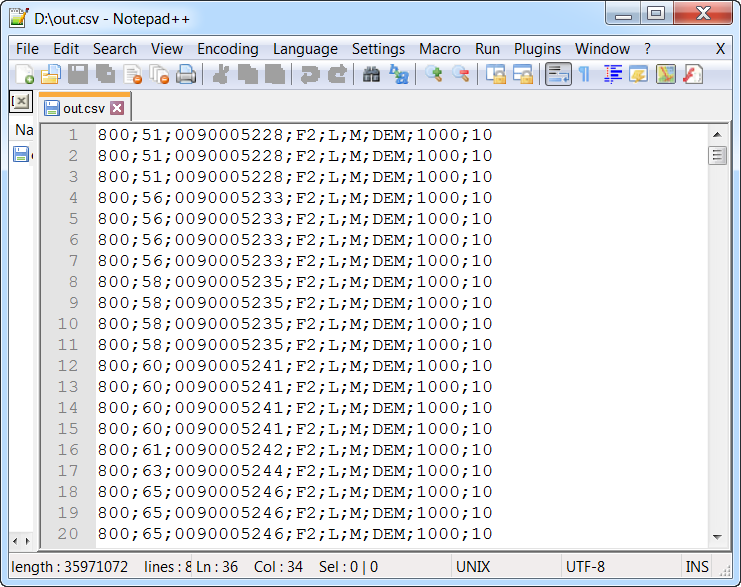The width and height of the screenshot is (741, 587).
Task: Select the out.csv document tab
Action: (x=84, y=109)
